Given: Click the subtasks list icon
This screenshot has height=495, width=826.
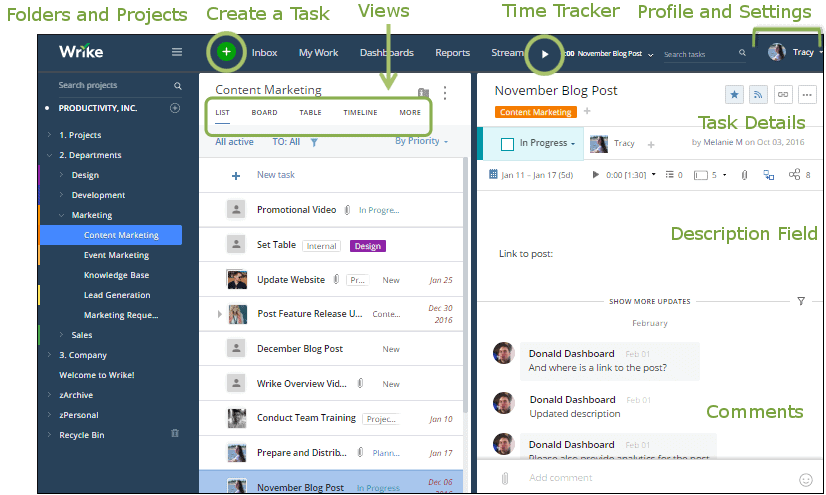Looking at the screenshot, I should tap(670, 174).
